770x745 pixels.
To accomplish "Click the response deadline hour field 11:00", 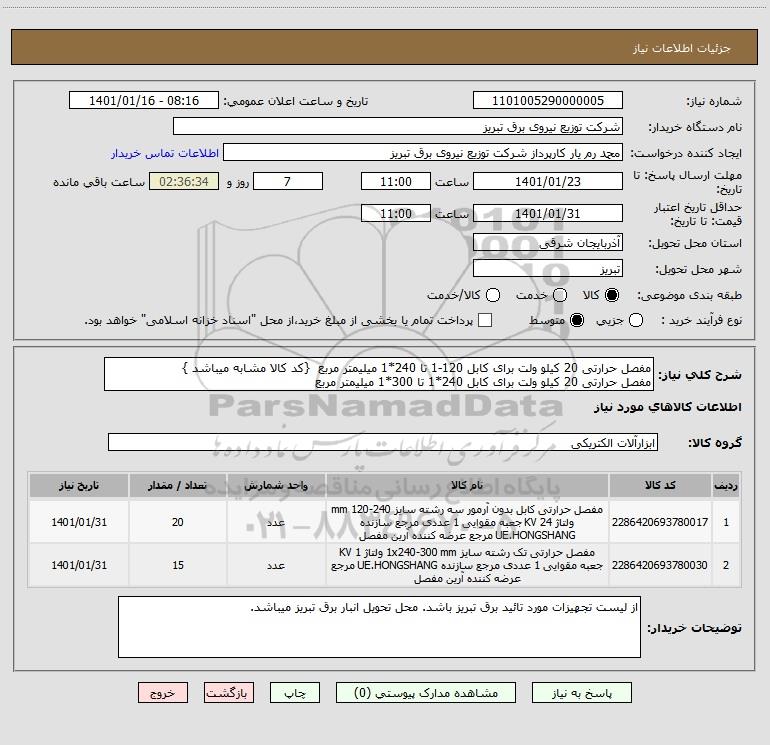I will coord(396,182).
